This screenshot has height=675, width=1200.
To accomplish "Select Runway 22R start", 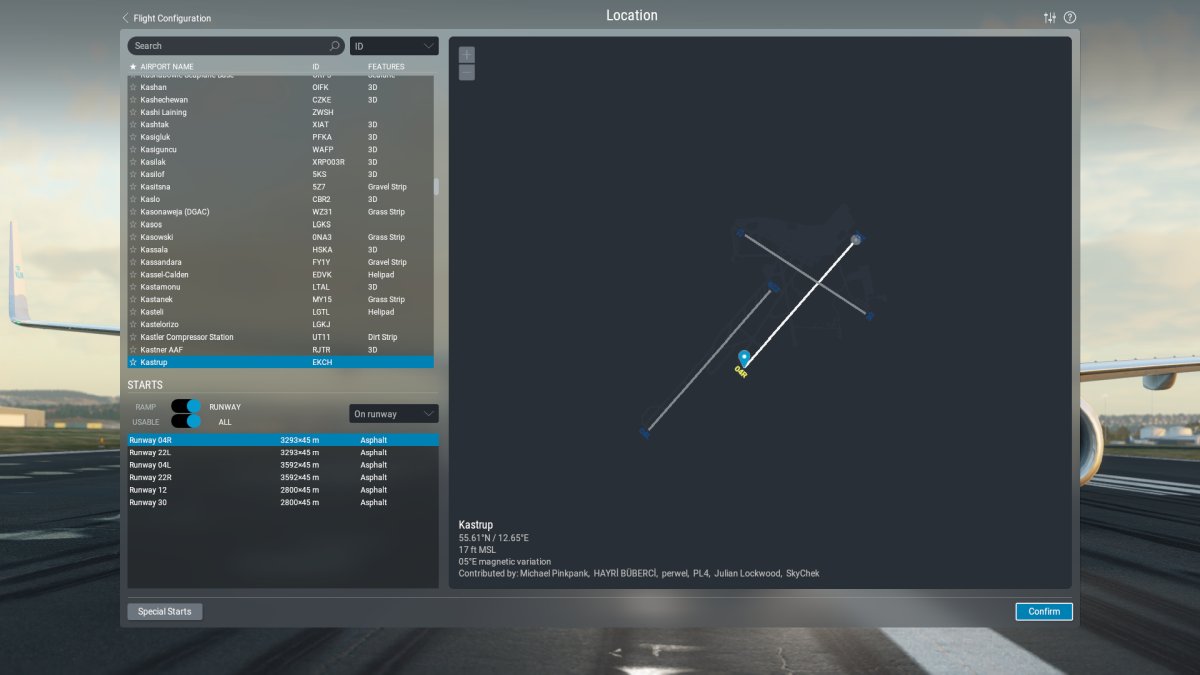I will point(282,477).
